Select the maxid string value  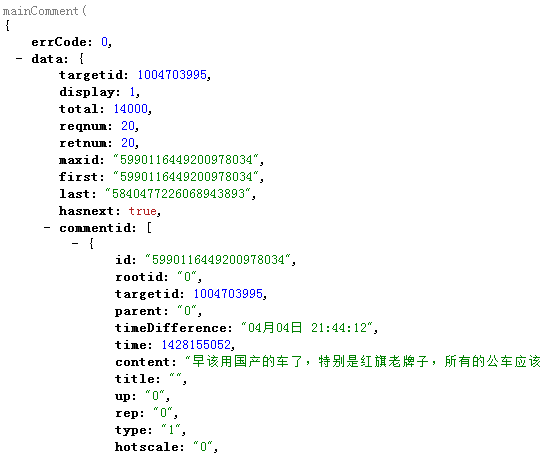[x=186, y=160]
